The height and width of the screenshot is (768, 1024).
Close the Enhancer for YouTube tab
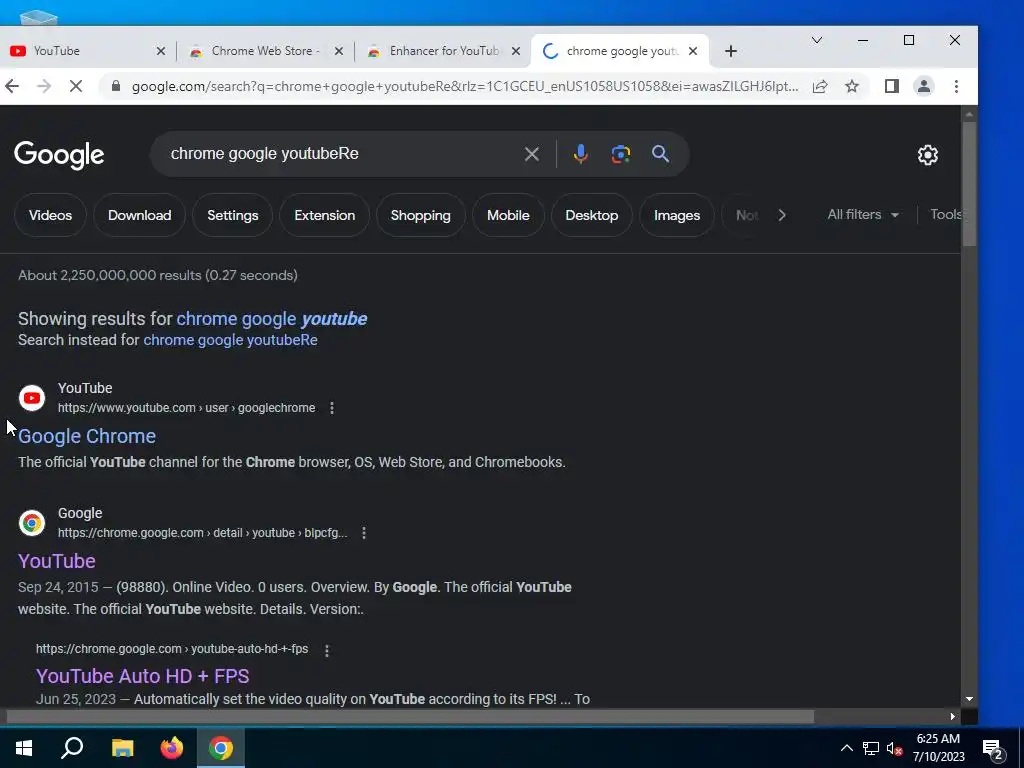click(x=516, y=51)
